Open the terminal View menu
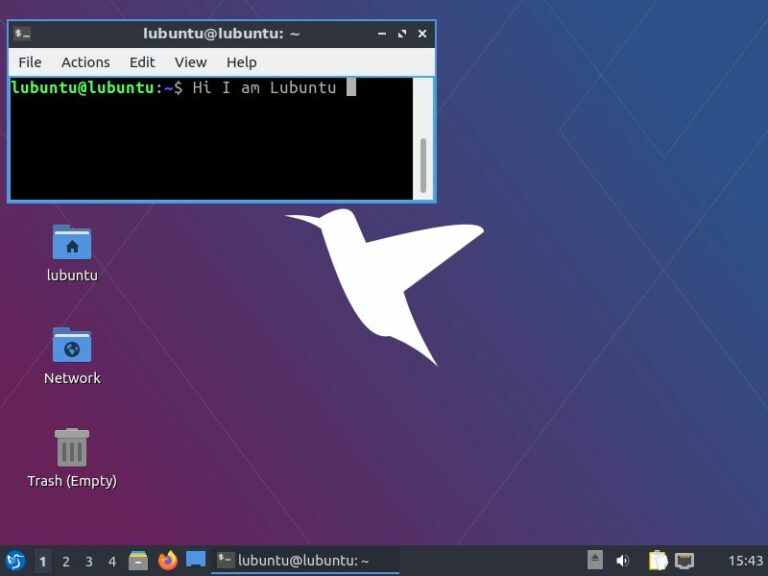 pos(191,62)
